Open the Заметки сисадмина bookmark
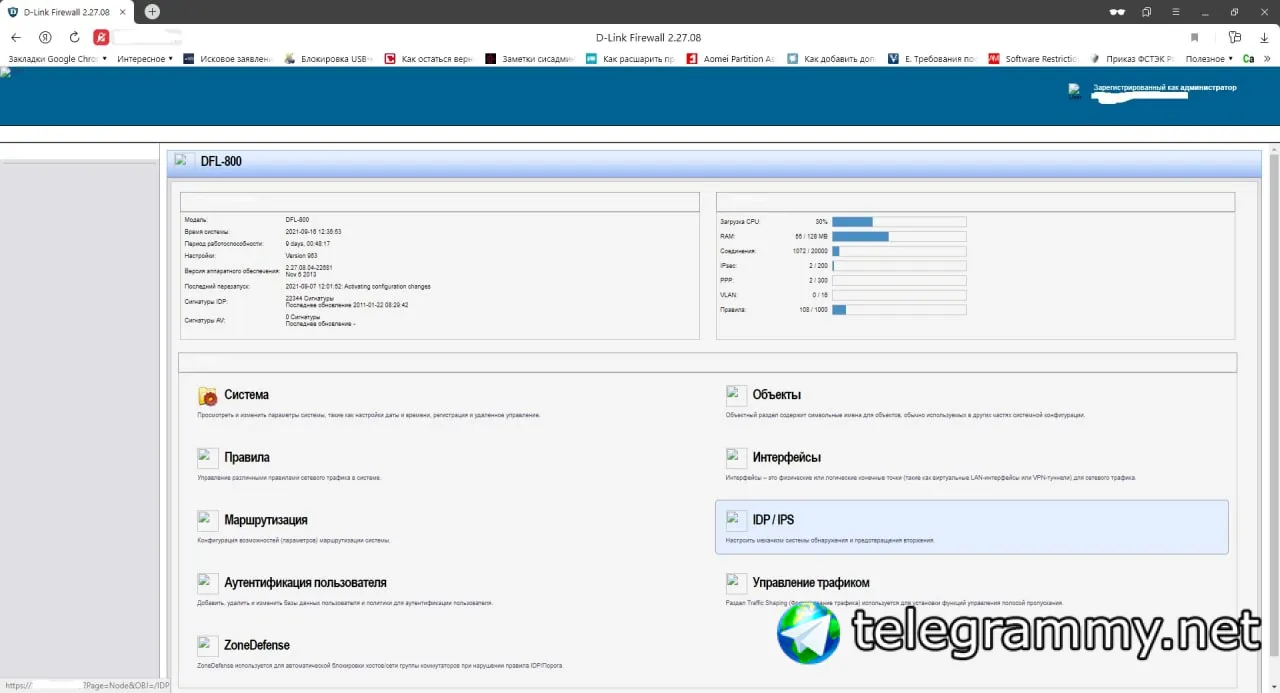 530,59
